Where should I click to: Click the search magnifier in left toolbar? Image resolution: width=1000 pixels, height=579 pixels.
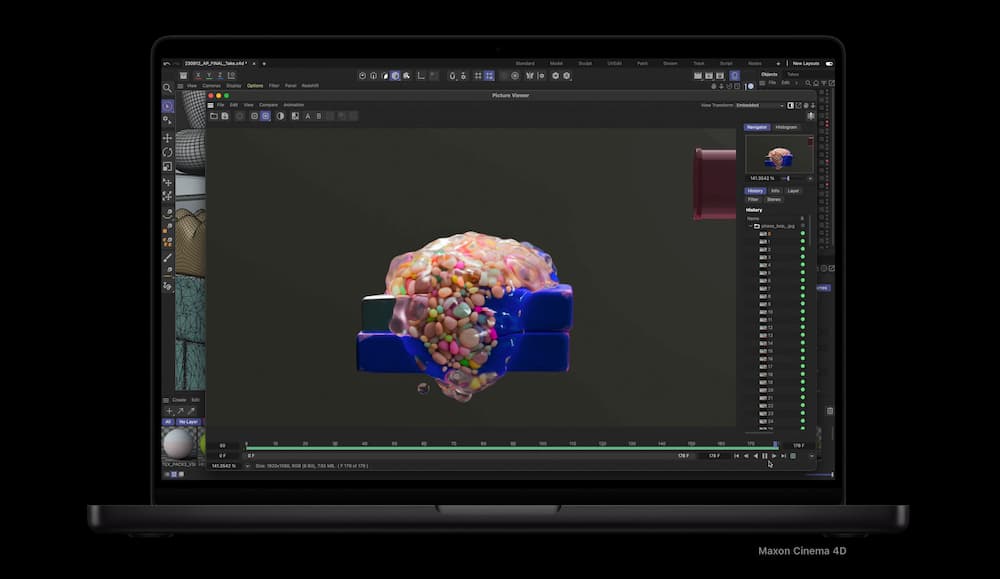coord(167,88)
